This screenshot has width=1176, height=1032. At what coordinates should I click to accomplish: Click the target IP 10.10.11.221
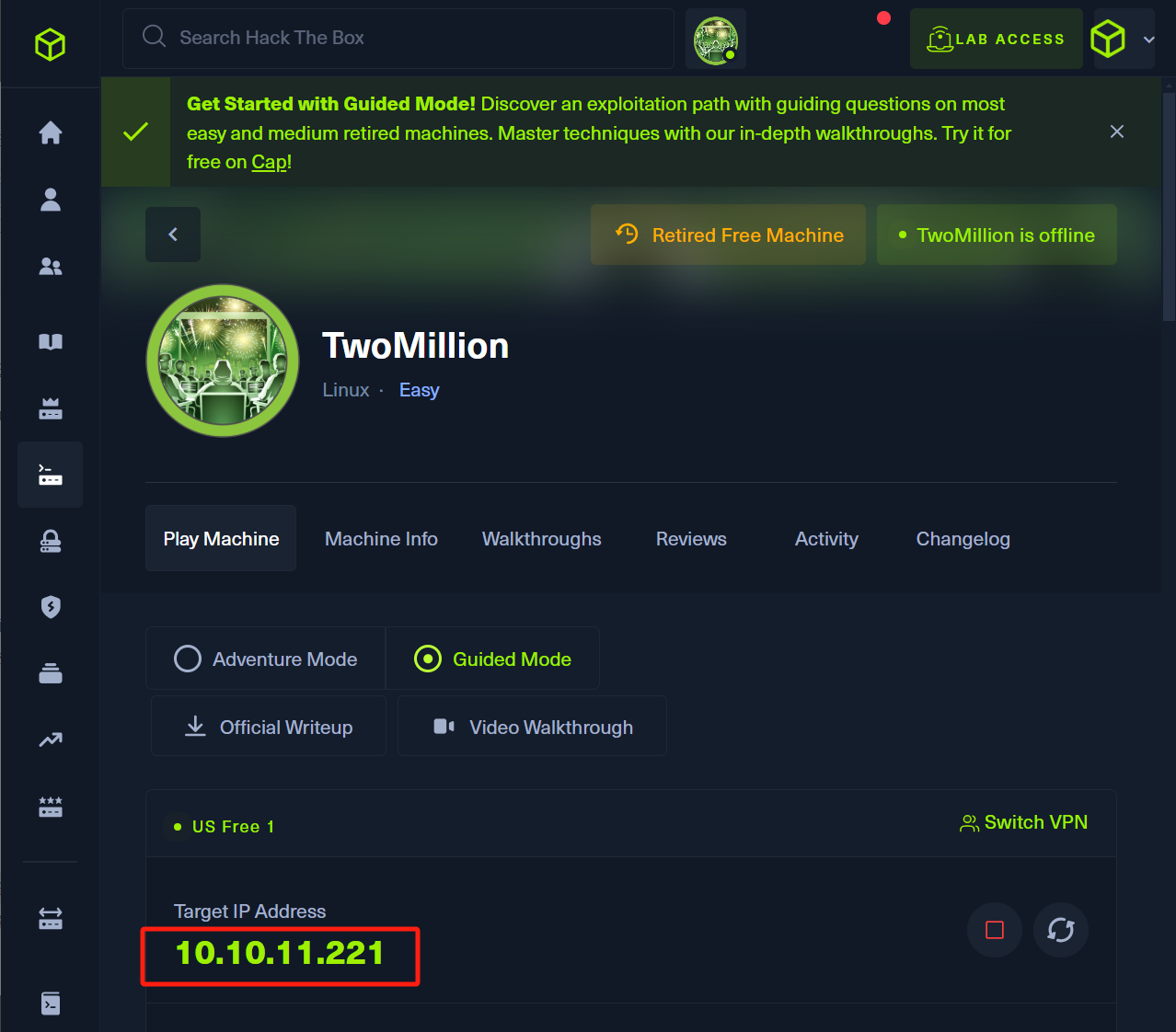tap(280, 954)
